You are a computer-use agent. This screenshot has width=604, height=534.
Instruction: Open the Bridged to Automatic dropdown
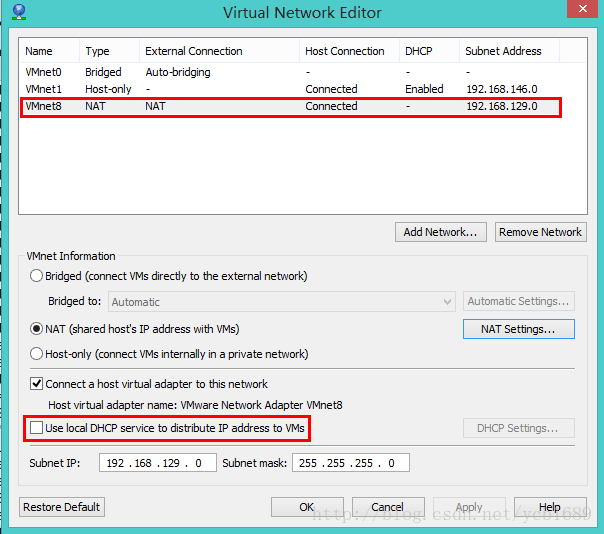click(x=282, y=301)
